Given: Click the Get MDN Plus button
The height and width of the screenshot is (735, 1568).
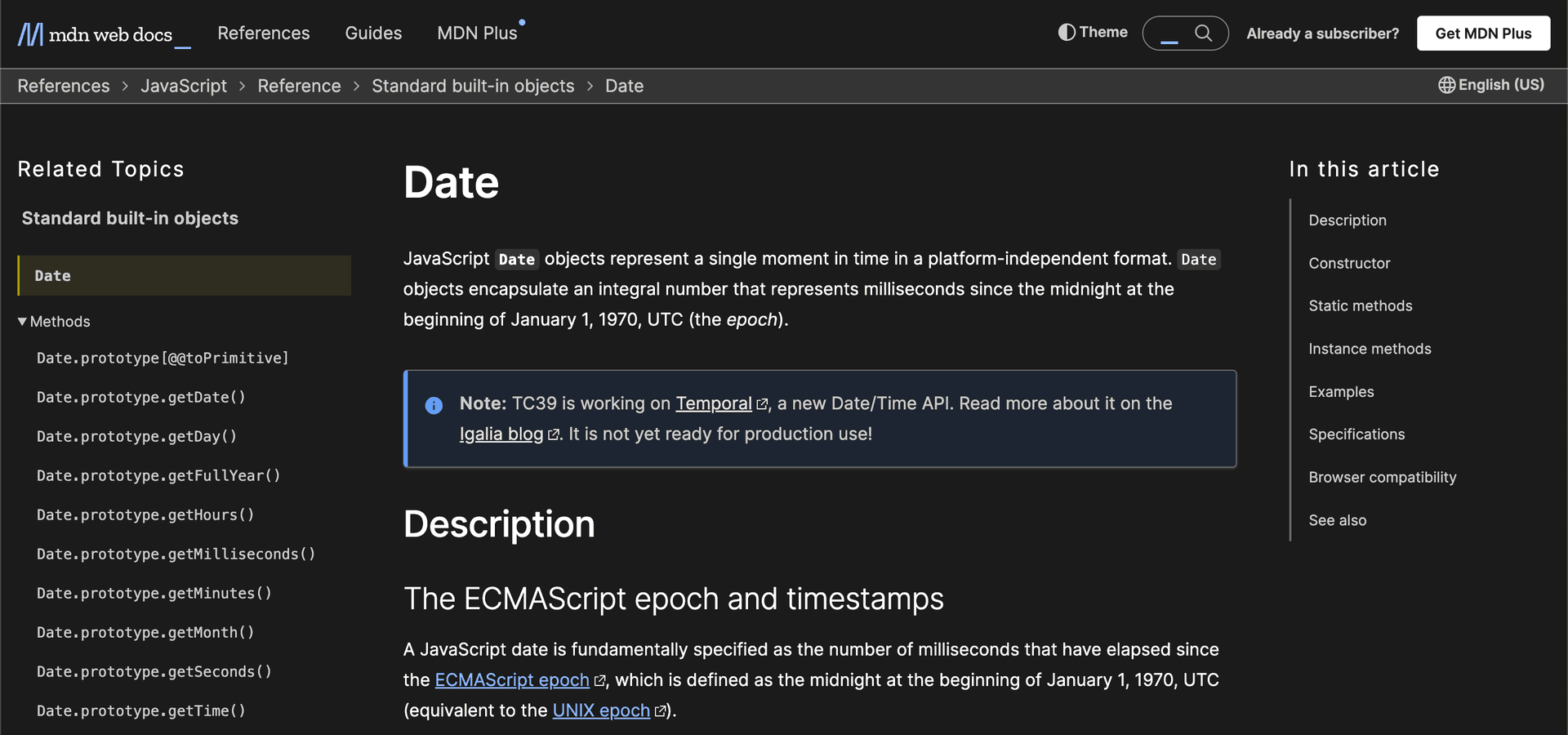Looking at the screenshot, I should (1483, 33).
